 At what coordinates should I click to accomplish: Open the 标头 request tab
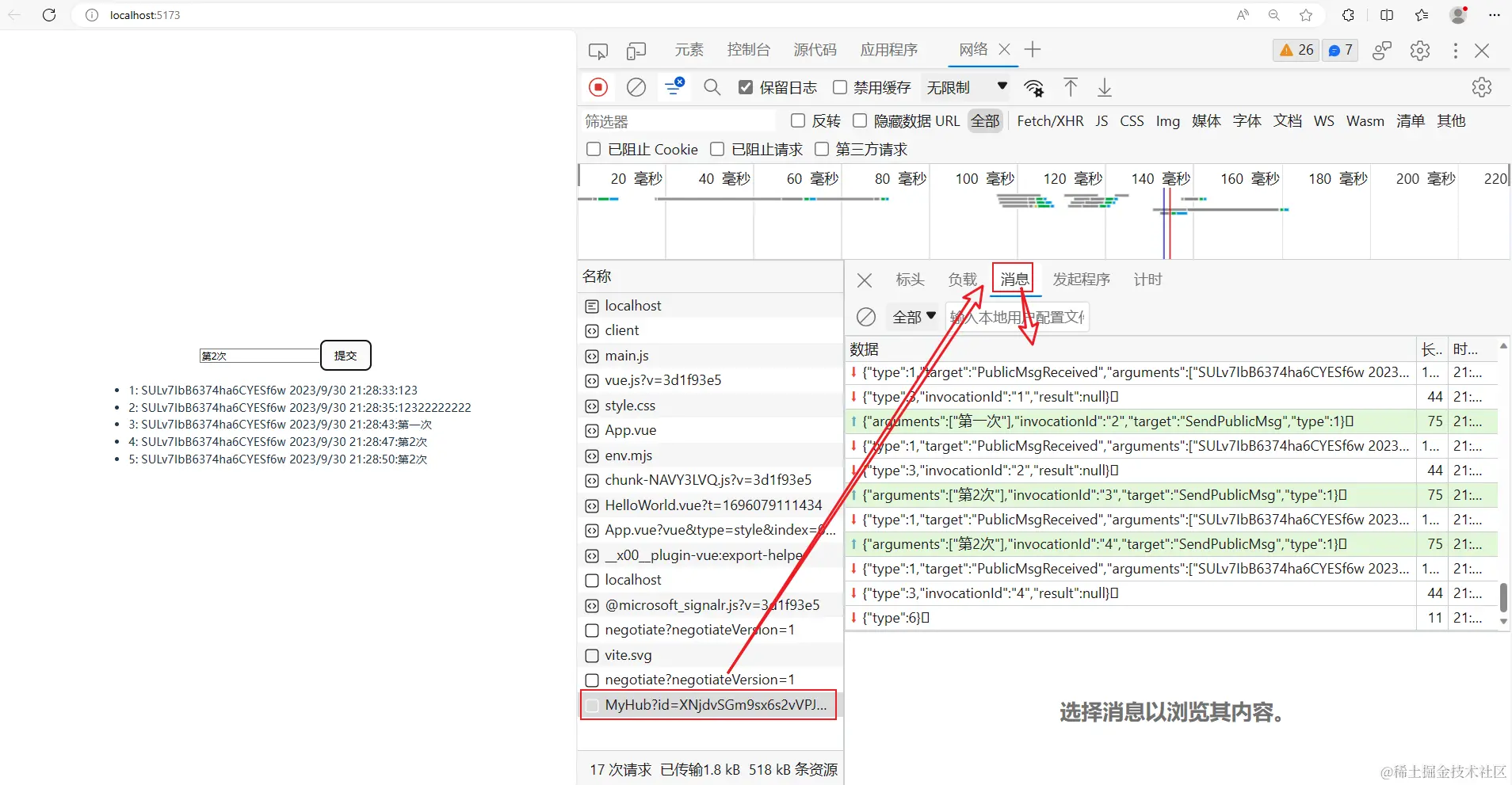pos(911,280)
